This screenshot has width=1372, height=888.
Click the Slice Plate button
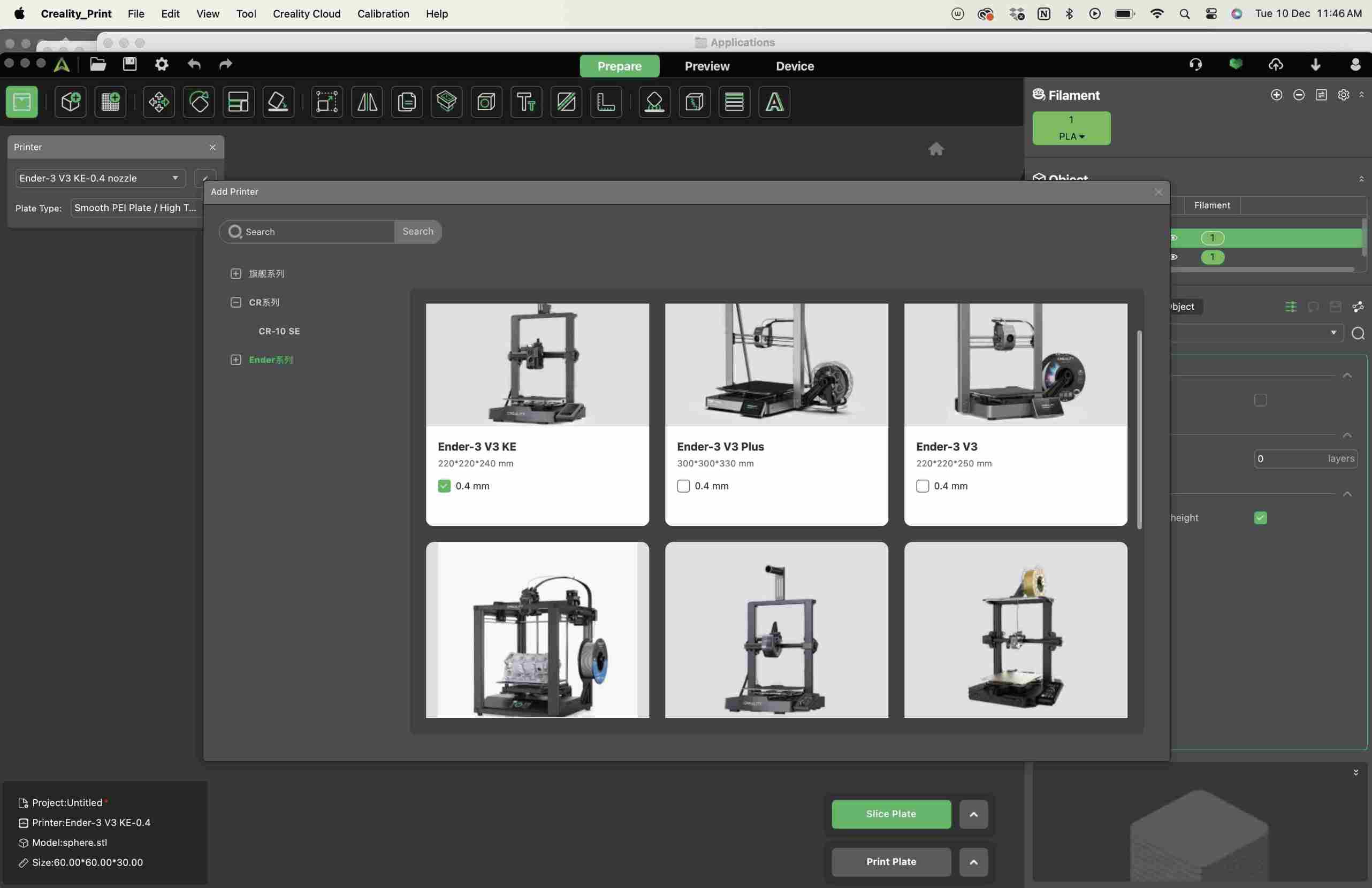[890, 814]
